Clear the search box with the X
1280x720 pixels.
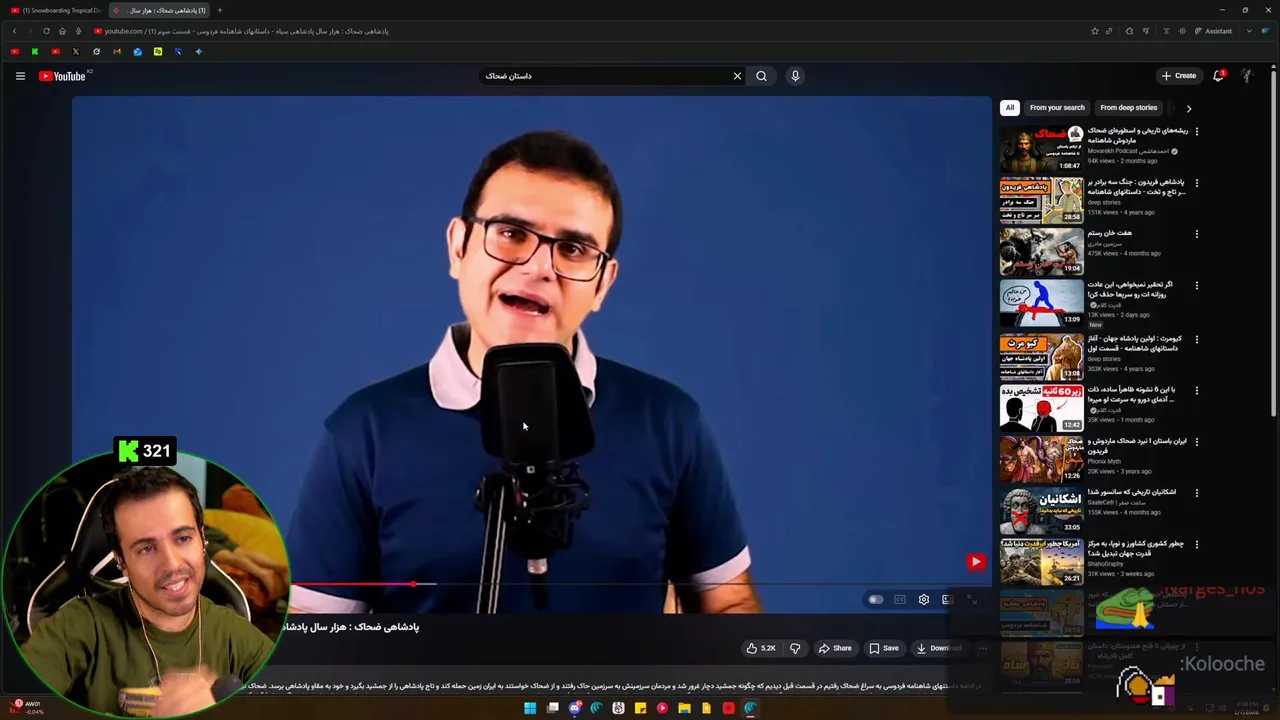738,76
